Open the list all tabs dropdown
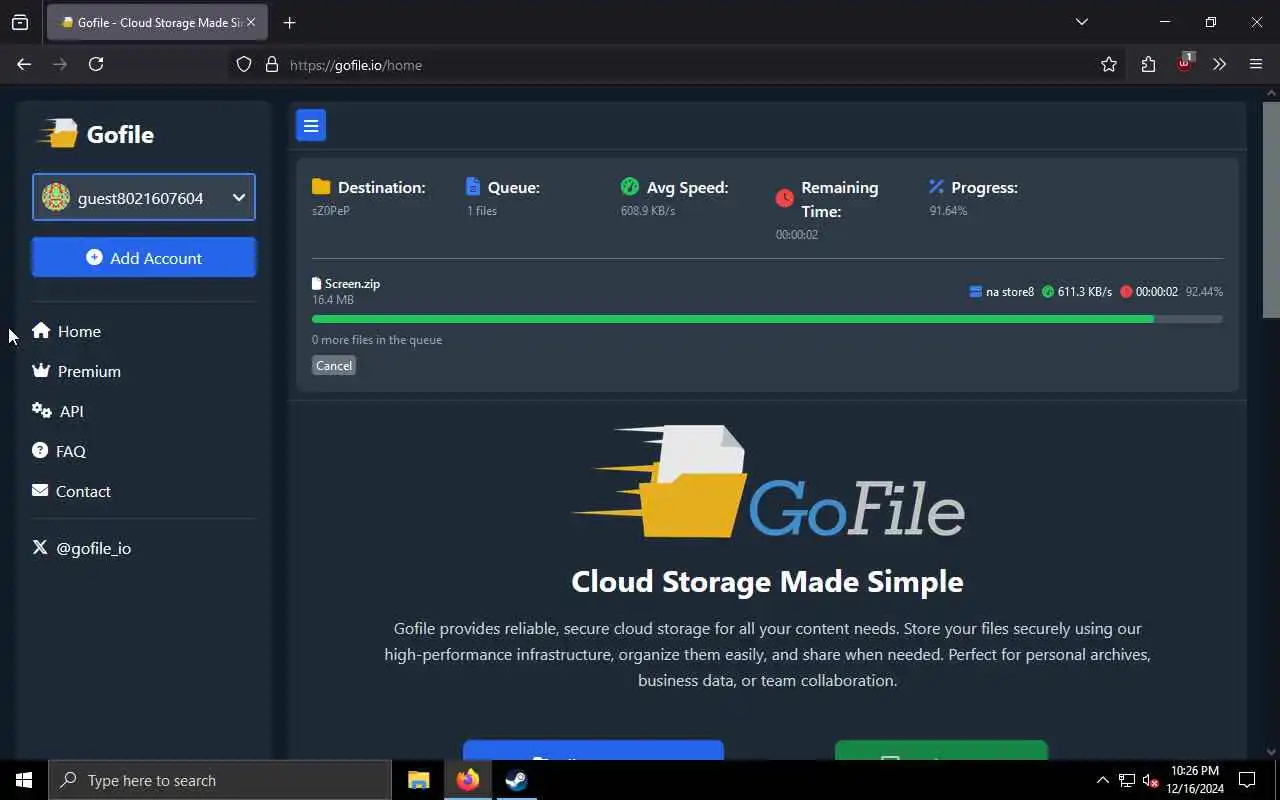 pos(1081,22)
